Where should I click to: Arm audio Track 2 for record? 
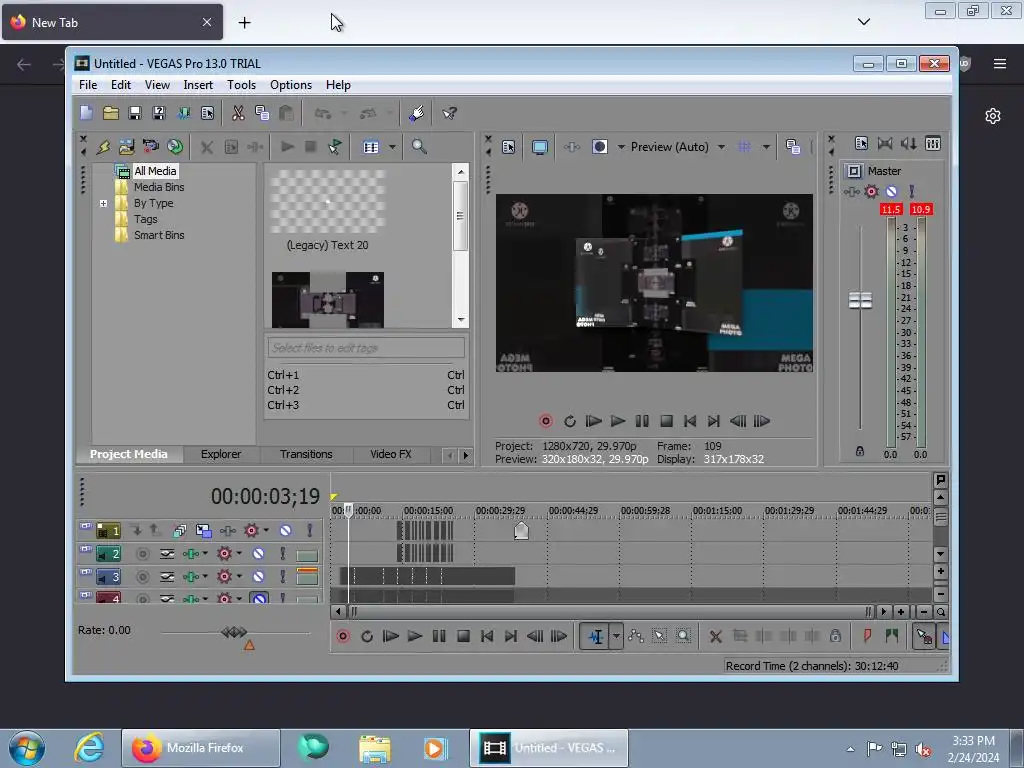[x=142, y=554]
